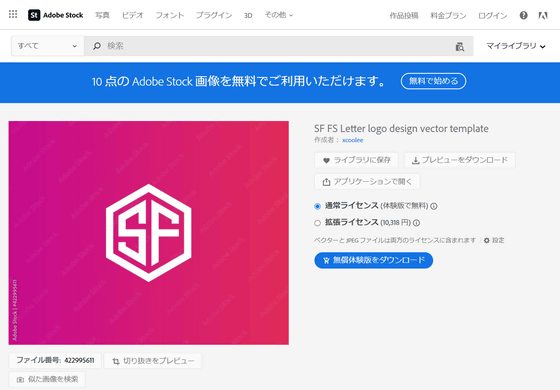Go to the 写真 section
Viewport: 560px width, 390px height.
[102, 15]
